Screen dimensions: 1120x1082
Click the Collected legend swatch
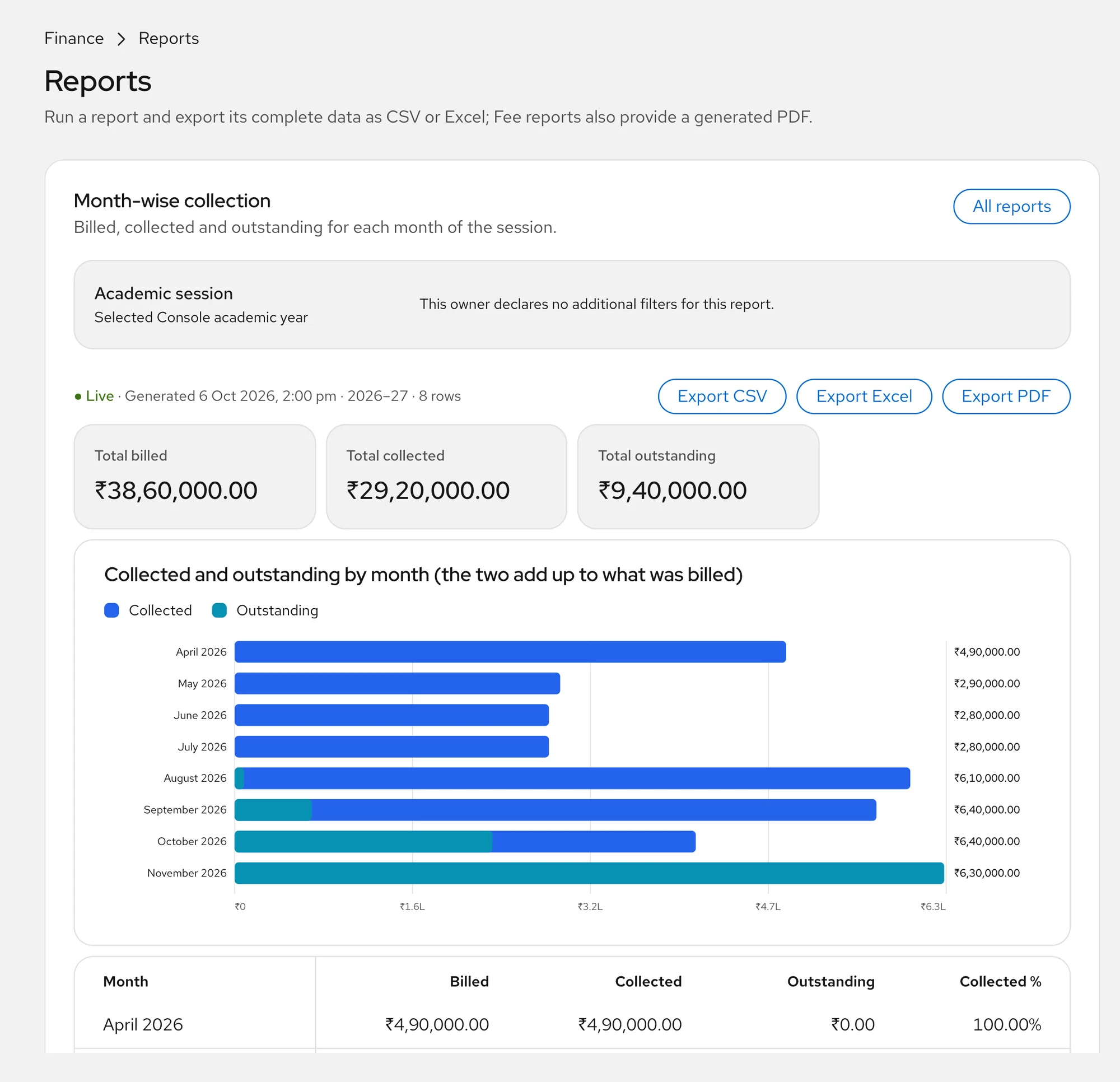pos(111,610)
